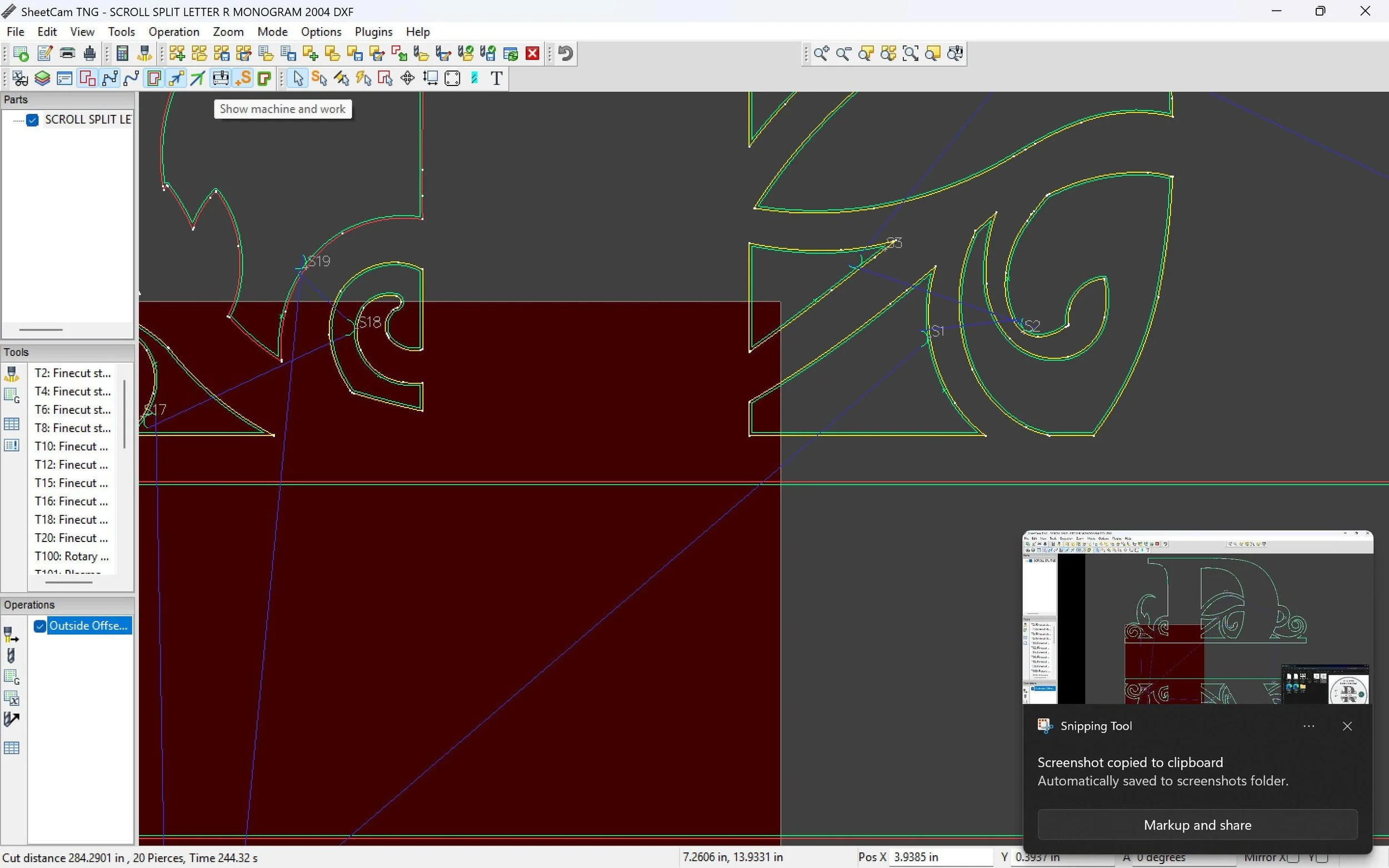Select tool T100: Rotary
Viewport: 1389px width, 868px height.
coord(72,556)
